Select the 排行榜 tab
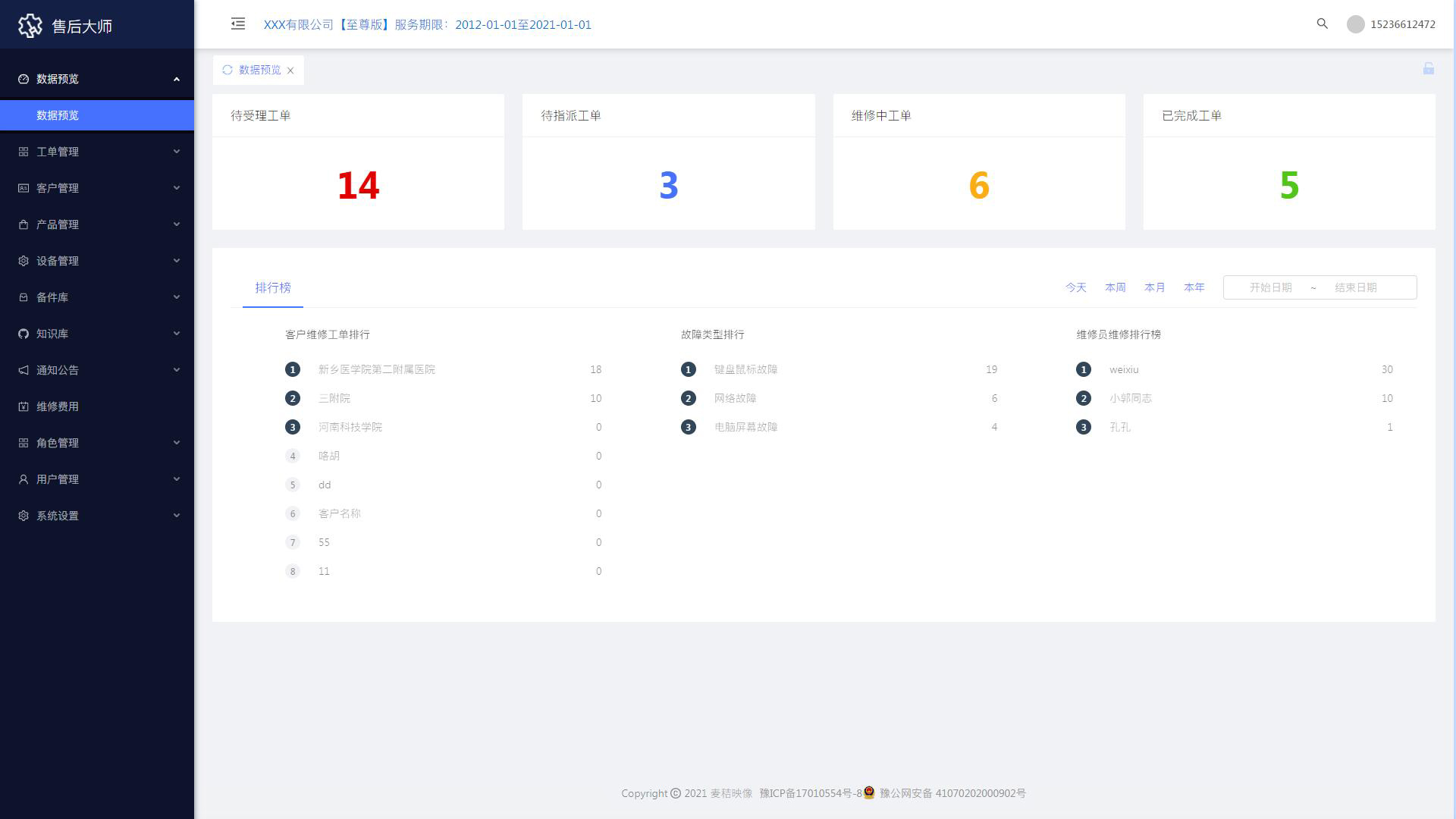 [x=273, y=287]
